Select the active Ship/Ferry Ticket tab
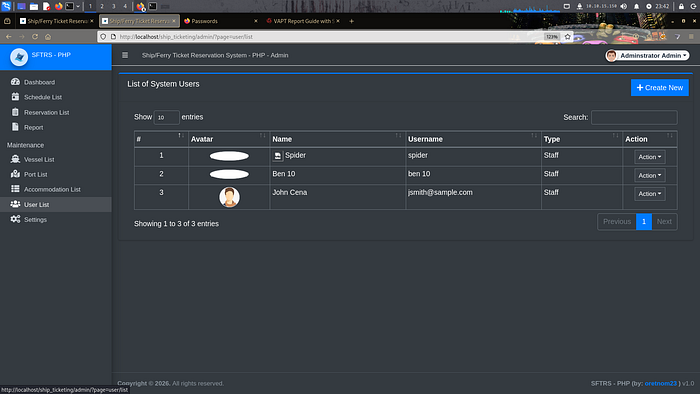 pos(139,21)
